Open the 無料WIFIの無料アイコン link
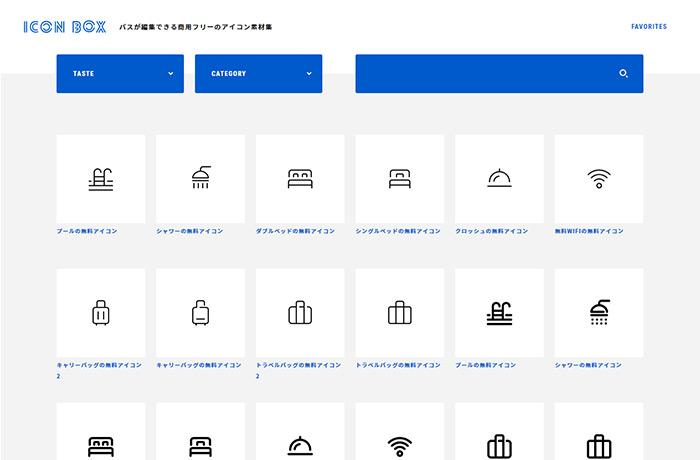Viewport: 700px width, 460px height. click(589, 231)
